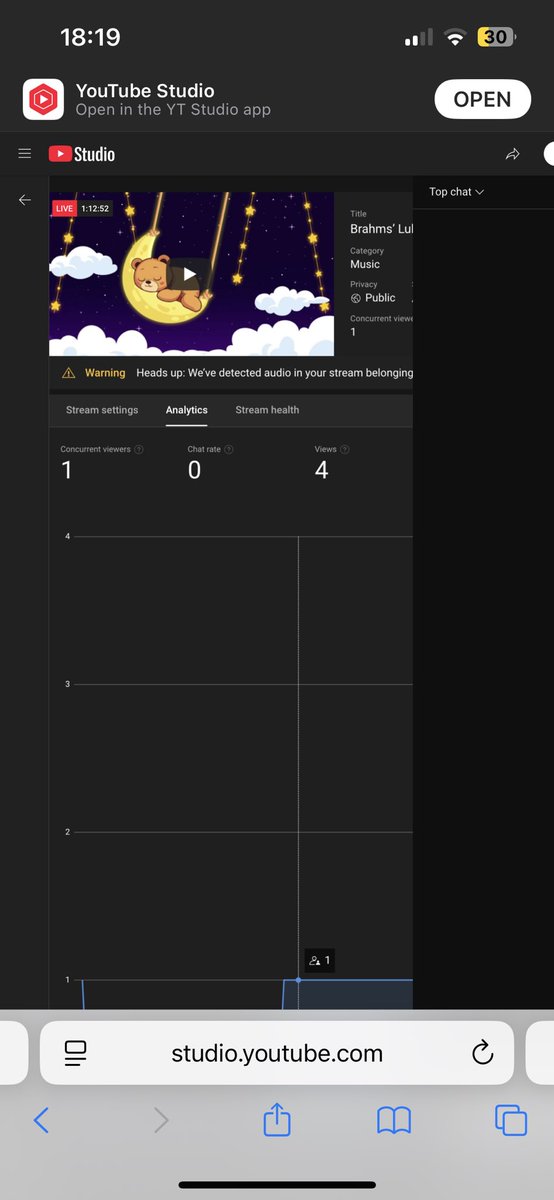Tap the Safari page format menu icon
The height and width of the screenshot is (1200, 554).
point(76,1053)
